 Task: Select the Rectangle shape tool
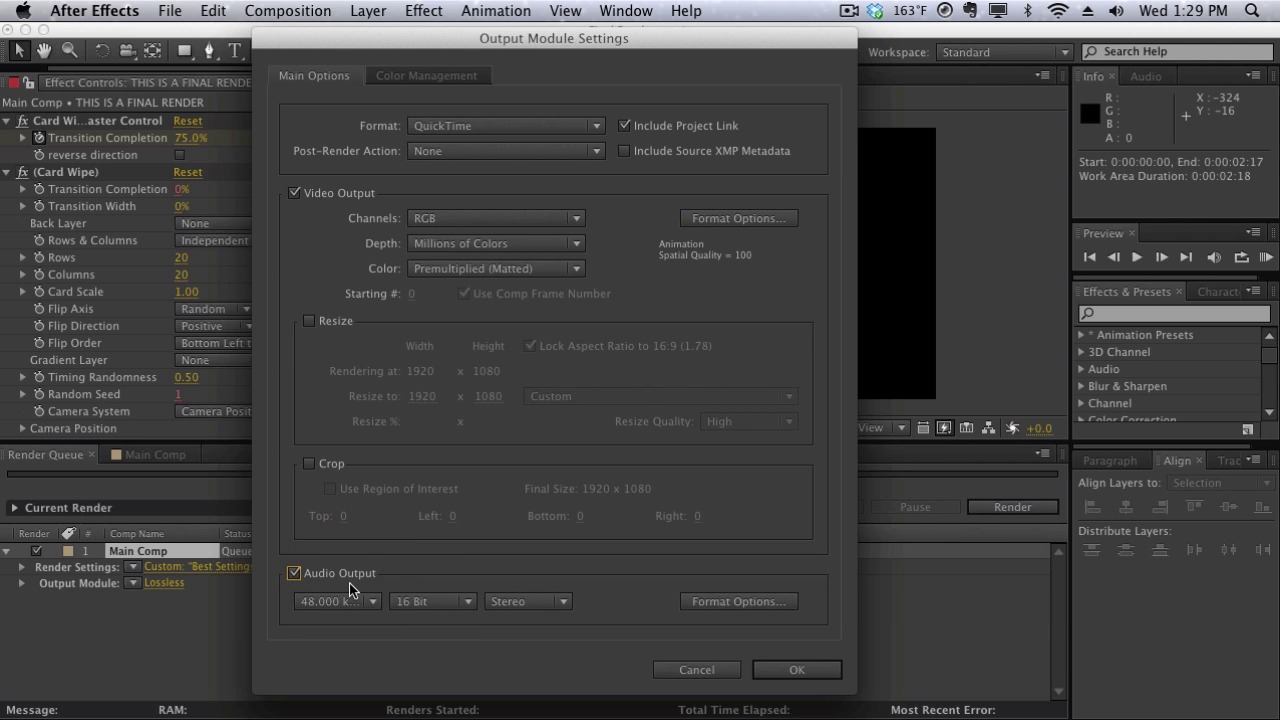click(x=185, y=50)
